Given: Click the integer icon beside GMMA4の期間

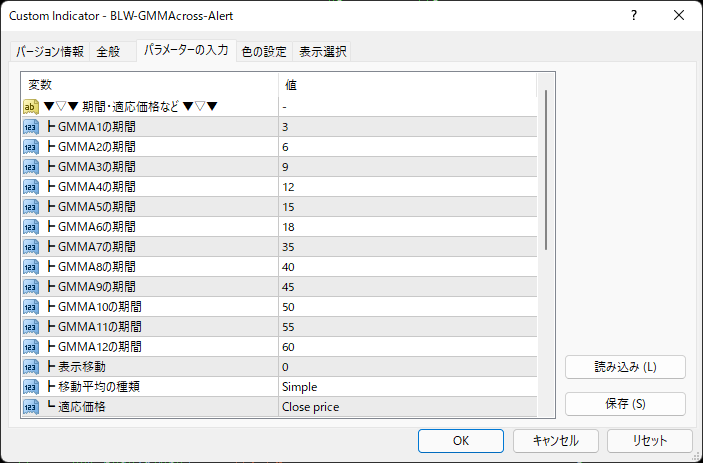Looking at the screenshot, I should pos(30,187).
